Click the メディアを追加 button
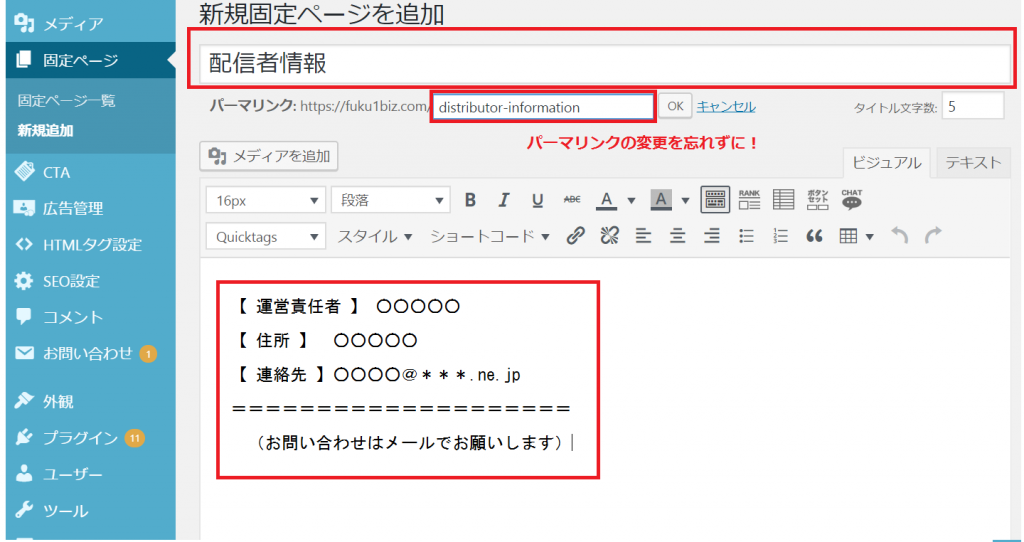The image size is (1024, 542). tap(268, 157)
